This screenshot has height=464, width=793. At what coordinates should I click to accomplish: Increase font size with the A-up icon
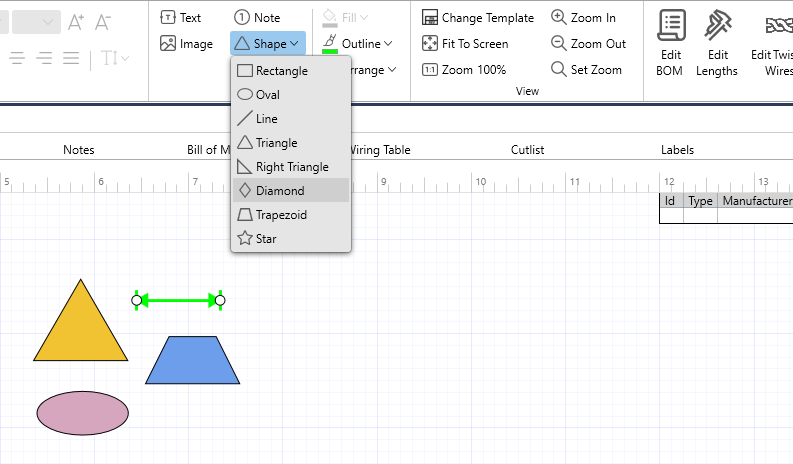(x=76, y=22)
